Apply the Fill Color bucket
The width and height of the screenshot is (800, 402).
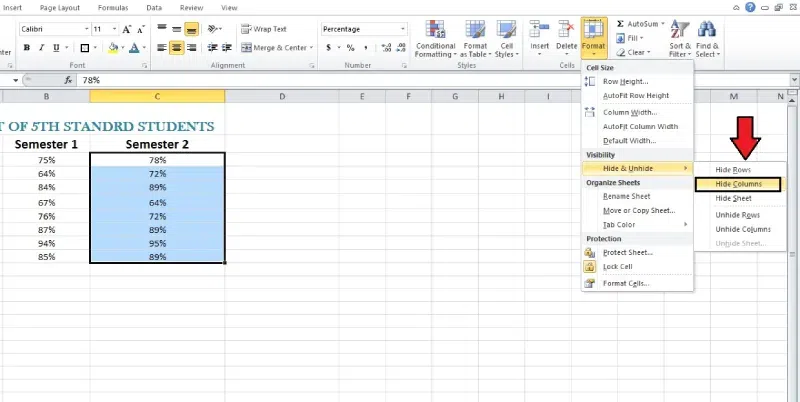pos(113,48)
